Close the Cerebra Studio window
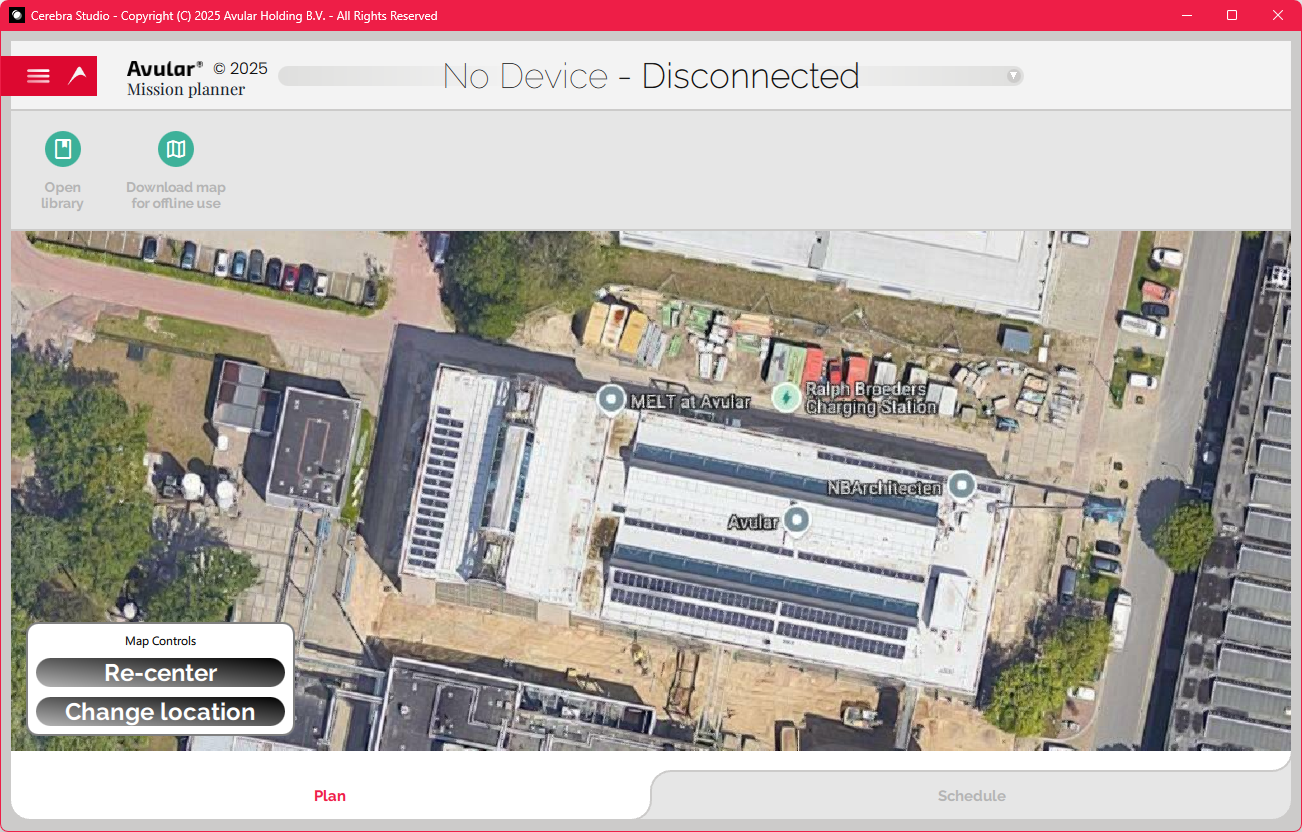 pos(1278,15)
